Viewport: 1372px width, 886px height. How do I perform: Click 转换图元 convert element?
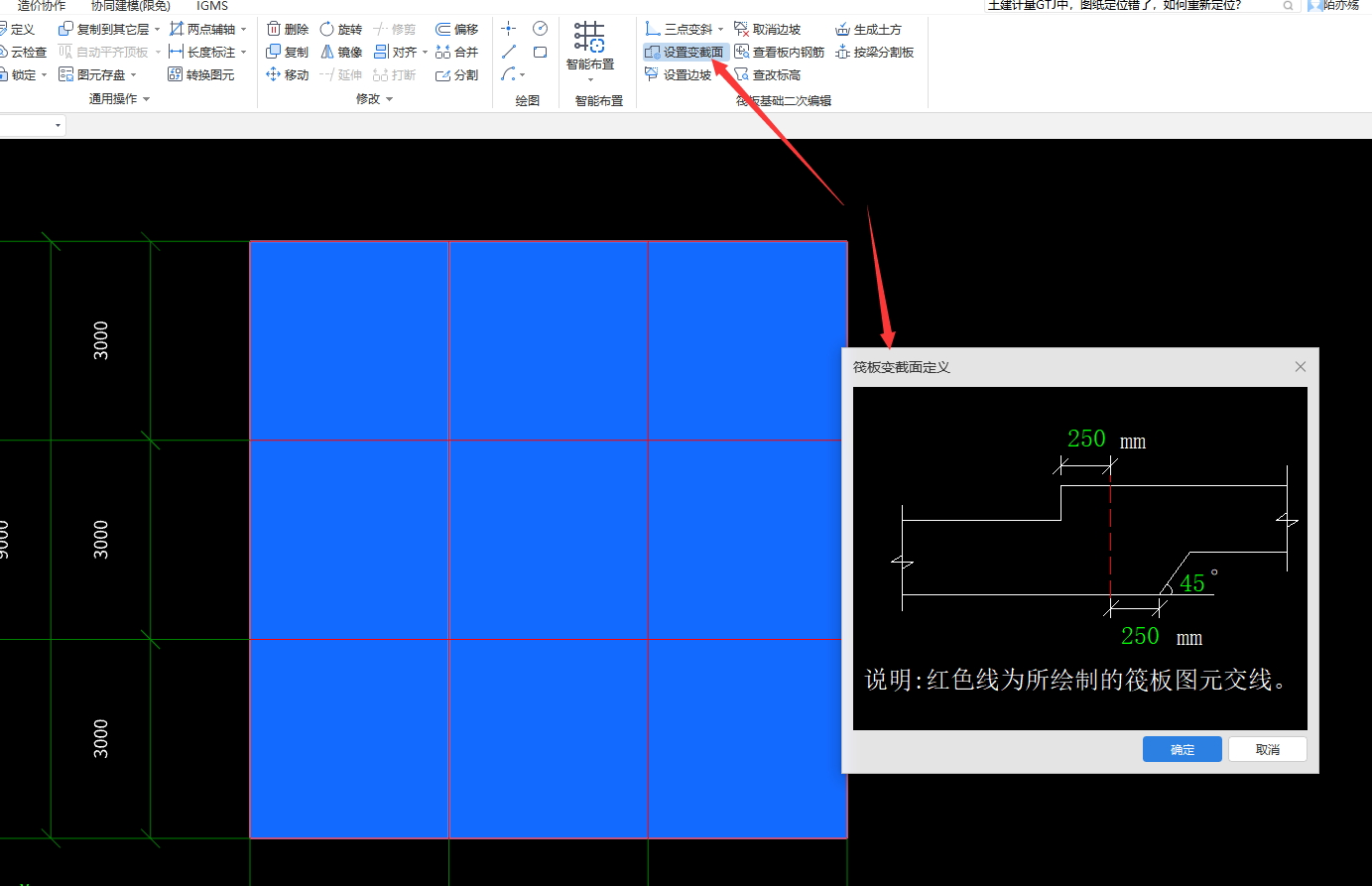point(201,74)
